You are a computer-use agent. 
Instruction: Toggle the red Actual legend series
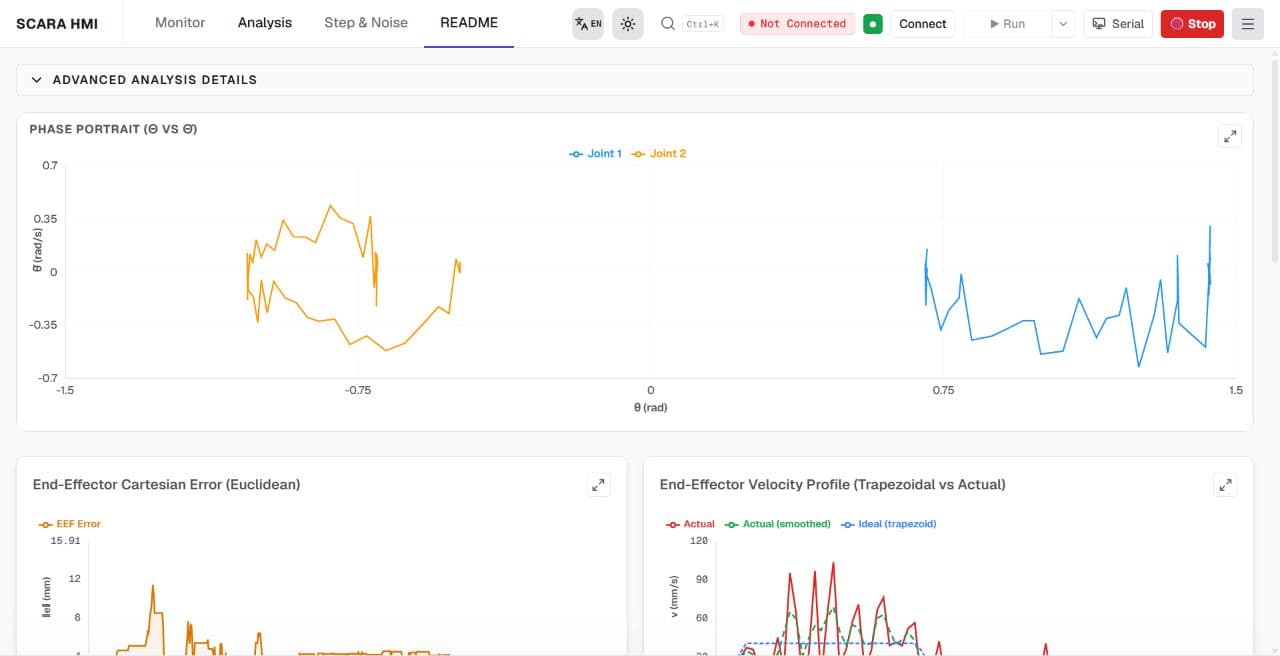tap(690, 523)
